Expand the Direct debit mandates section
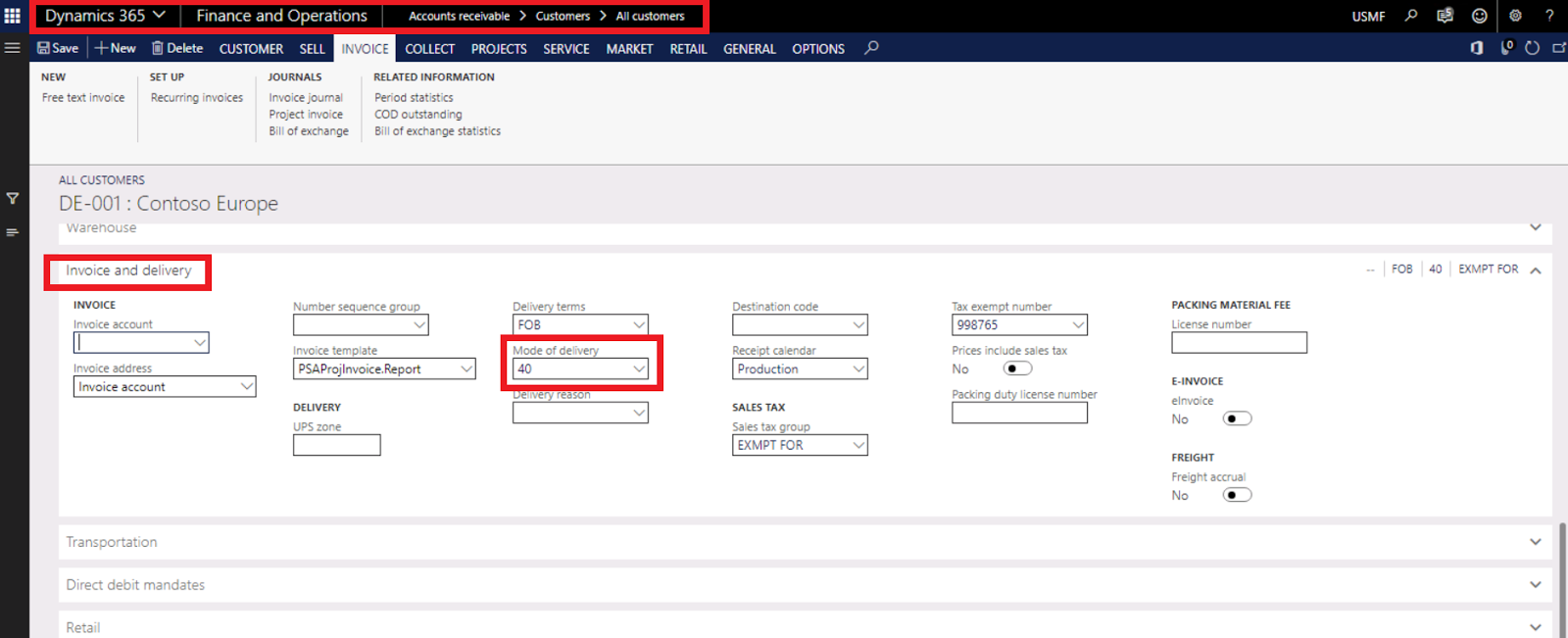 [x=1536, y=585]
